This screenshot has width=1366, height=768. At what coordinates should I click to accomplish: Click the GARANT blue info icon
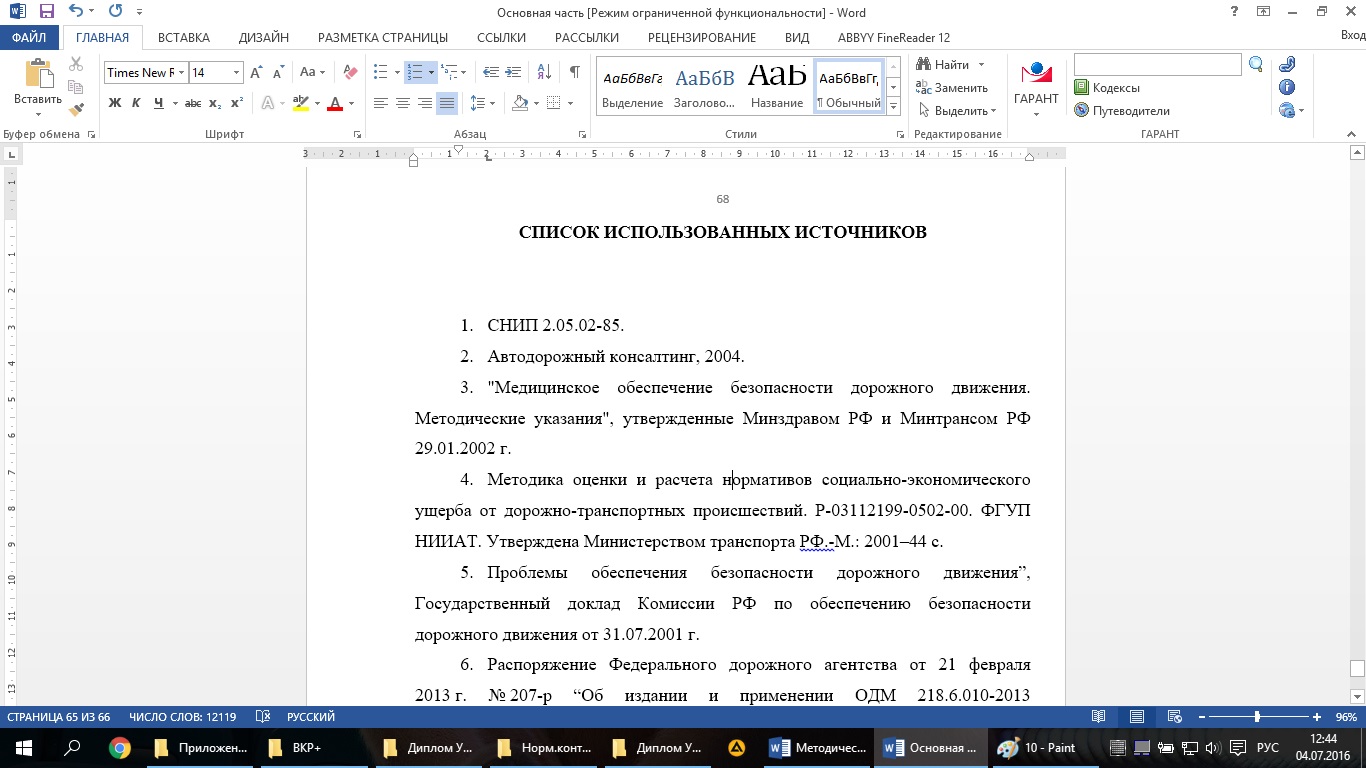(x=1287, y=87)
